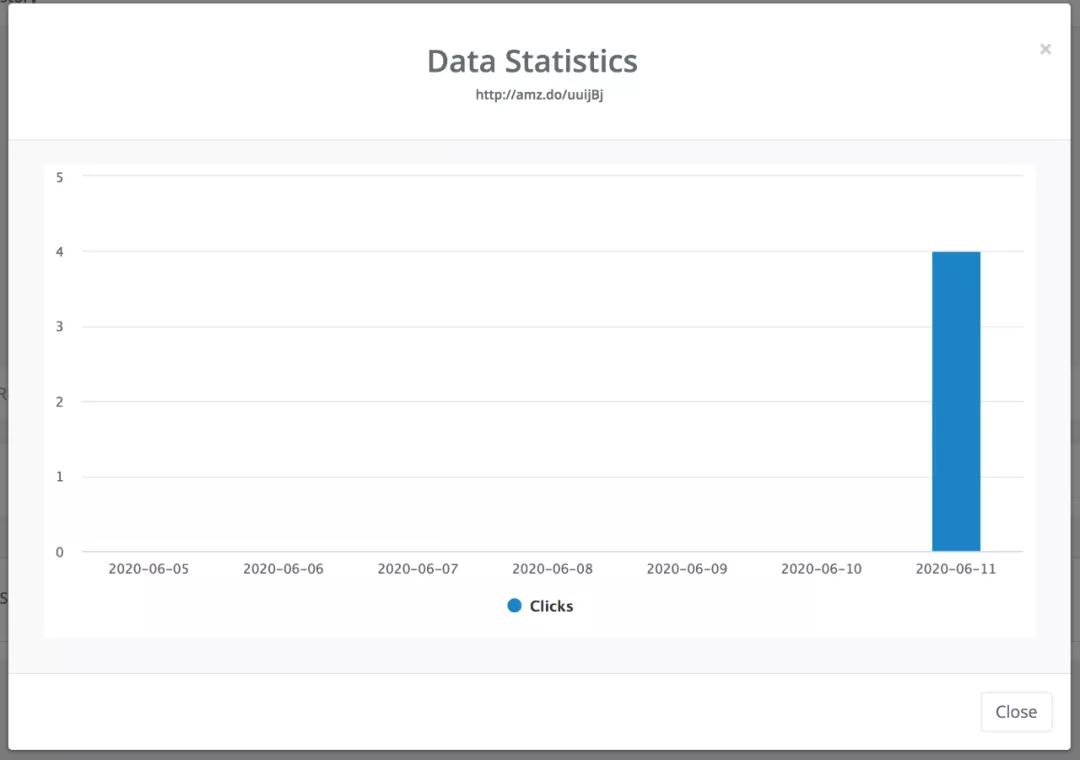Select the 2020-06-09 axis label
Viewport: 1080px width, 760px height.
coord(687,569)
